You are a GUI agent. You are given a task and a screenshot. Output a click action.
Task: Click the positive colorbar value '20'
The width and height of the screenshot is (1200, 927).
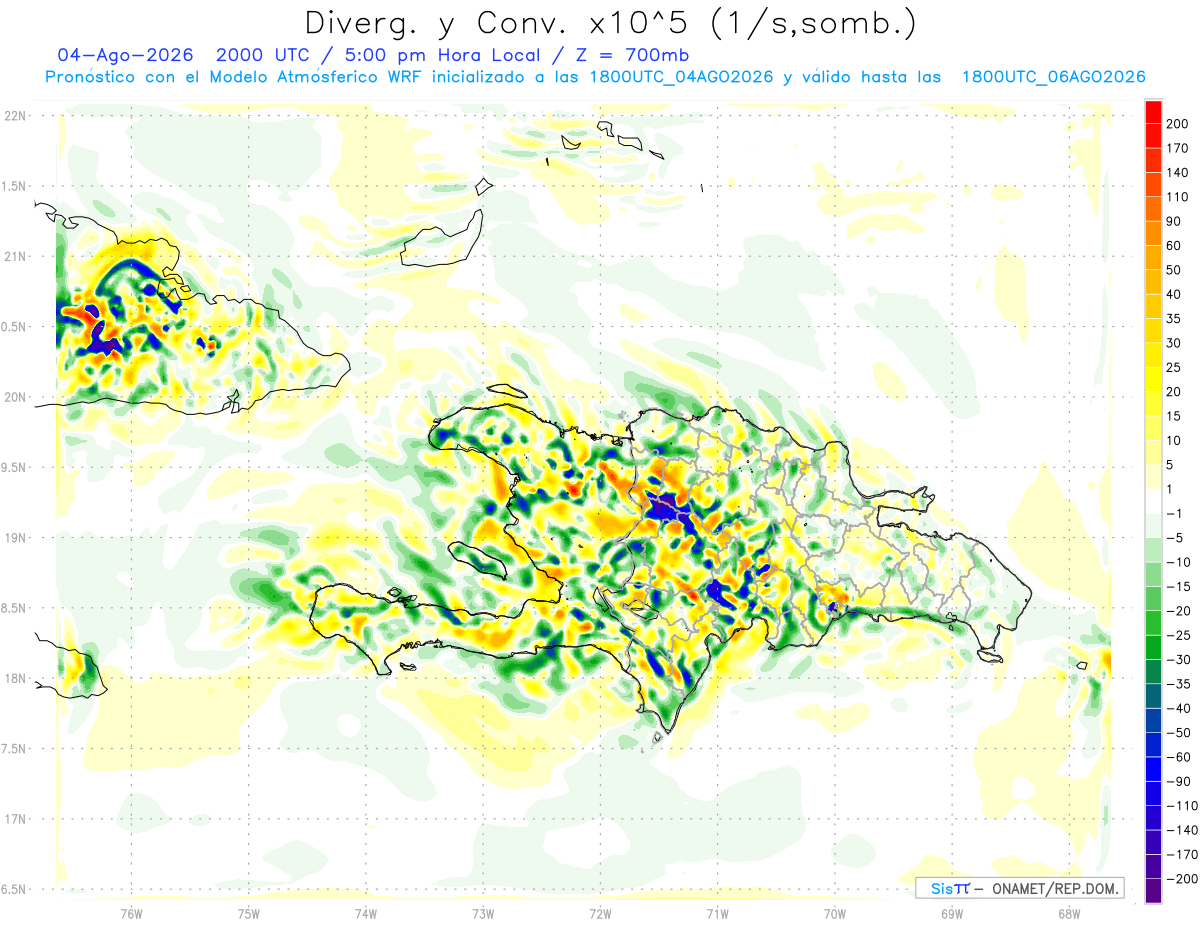click(1174, 391)
